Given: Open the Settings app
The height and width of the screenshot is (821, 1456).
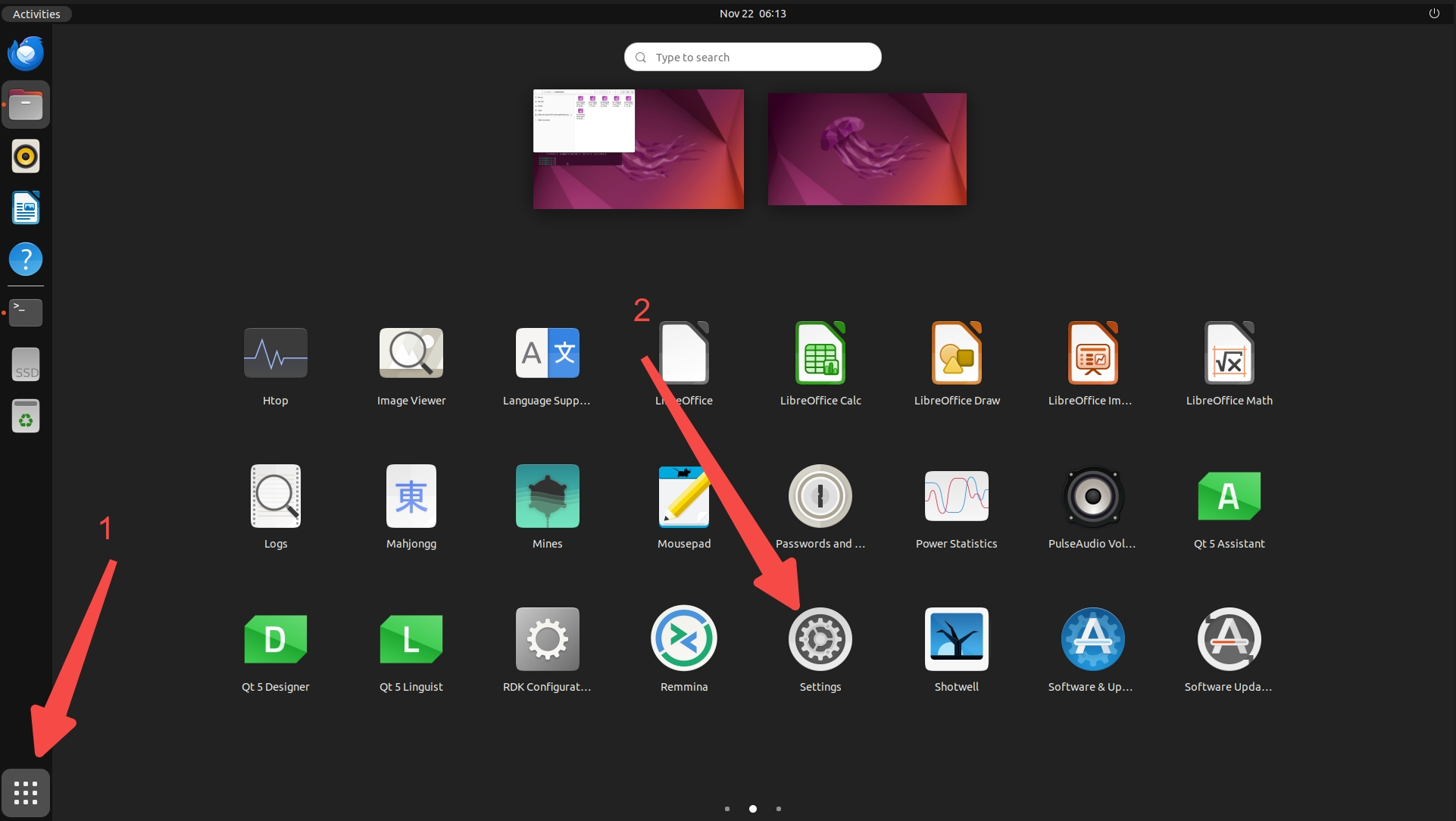Looking at the screenshot, I should [820, 639].
